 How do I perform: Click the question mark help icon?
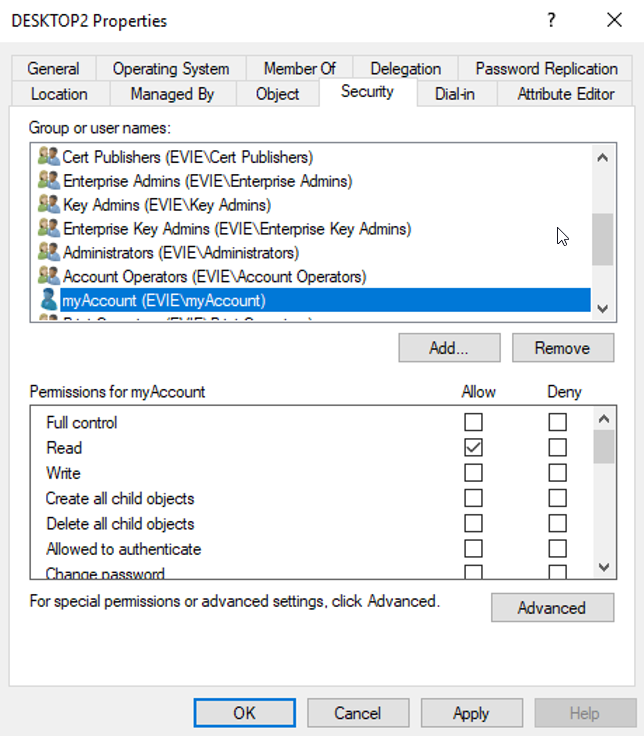pyautogui.click(x=551, y=20)
